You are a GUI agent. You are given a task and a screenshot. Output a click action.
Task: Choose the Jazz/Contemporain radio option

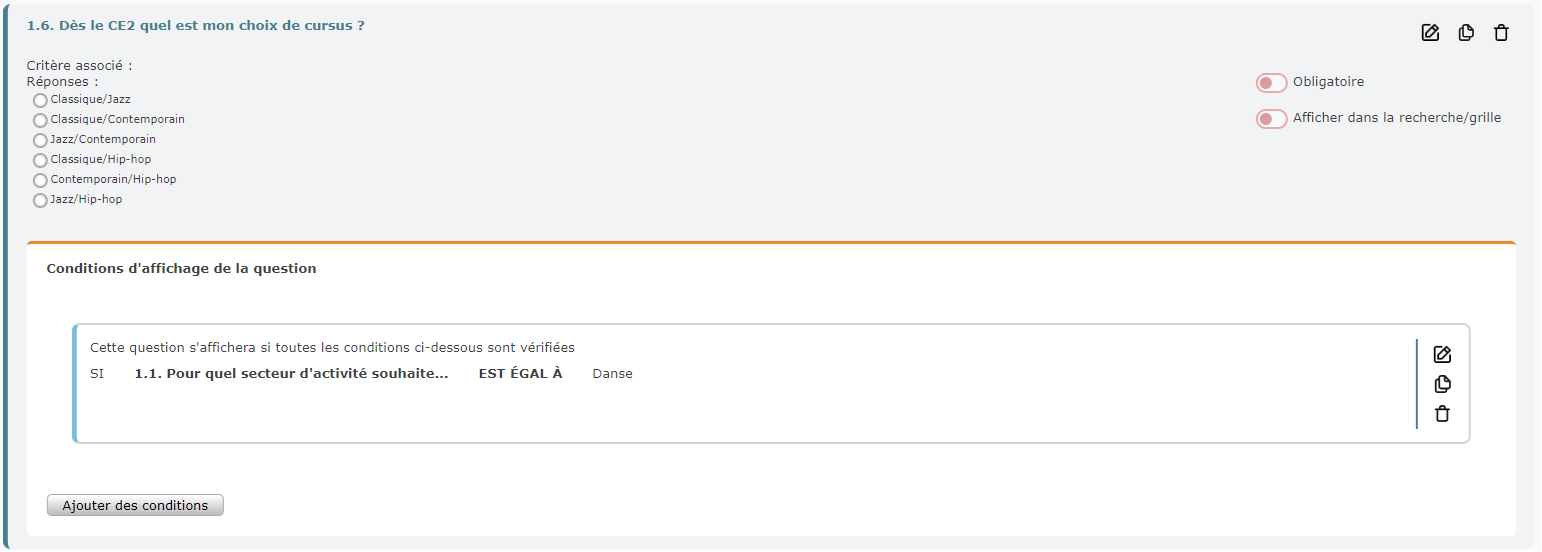click(x=40, y=140)
